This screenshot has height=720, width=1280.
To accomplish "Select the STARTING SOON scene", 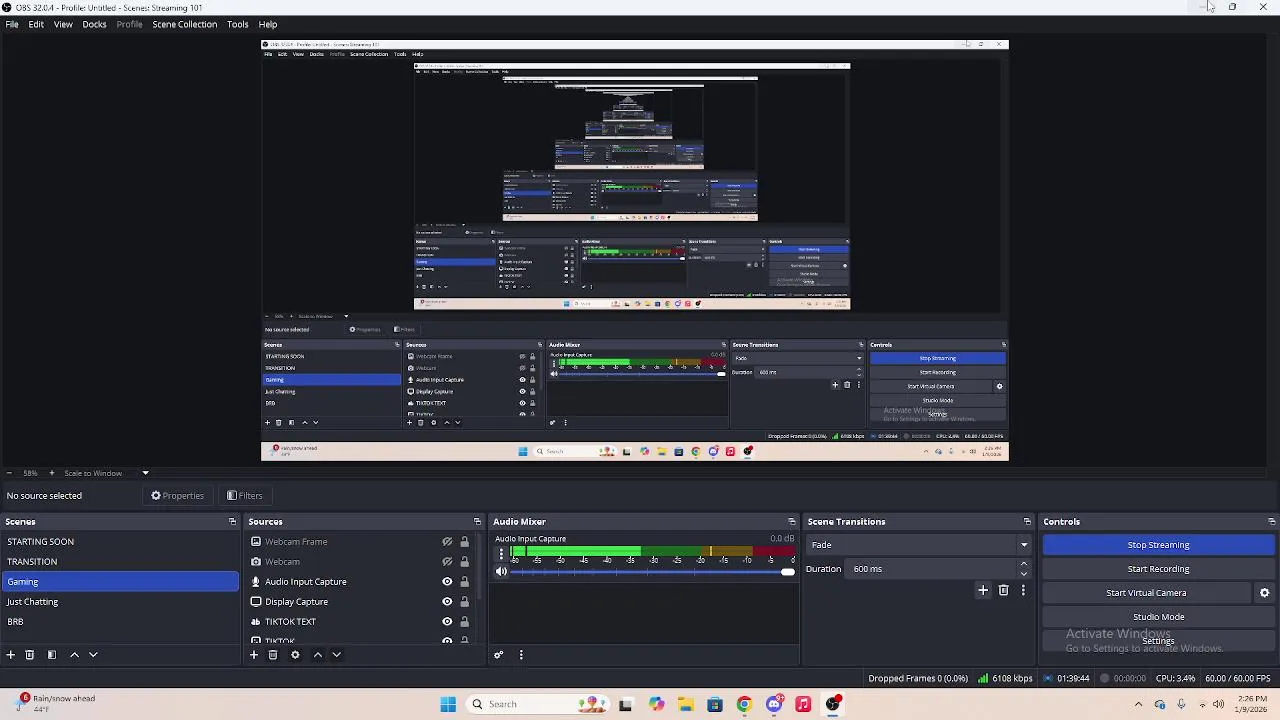I will [120, 542].
